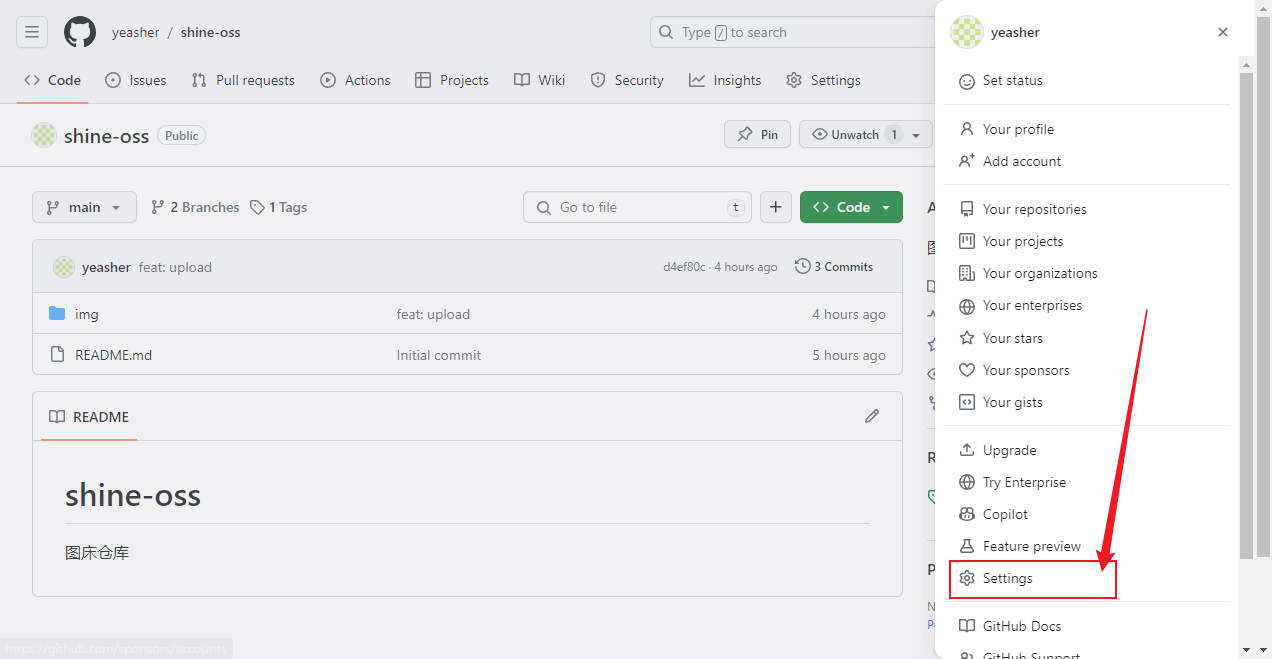Open the 2 Branches link
This screenshot has width=1272, height=659.
coord(195,207)
